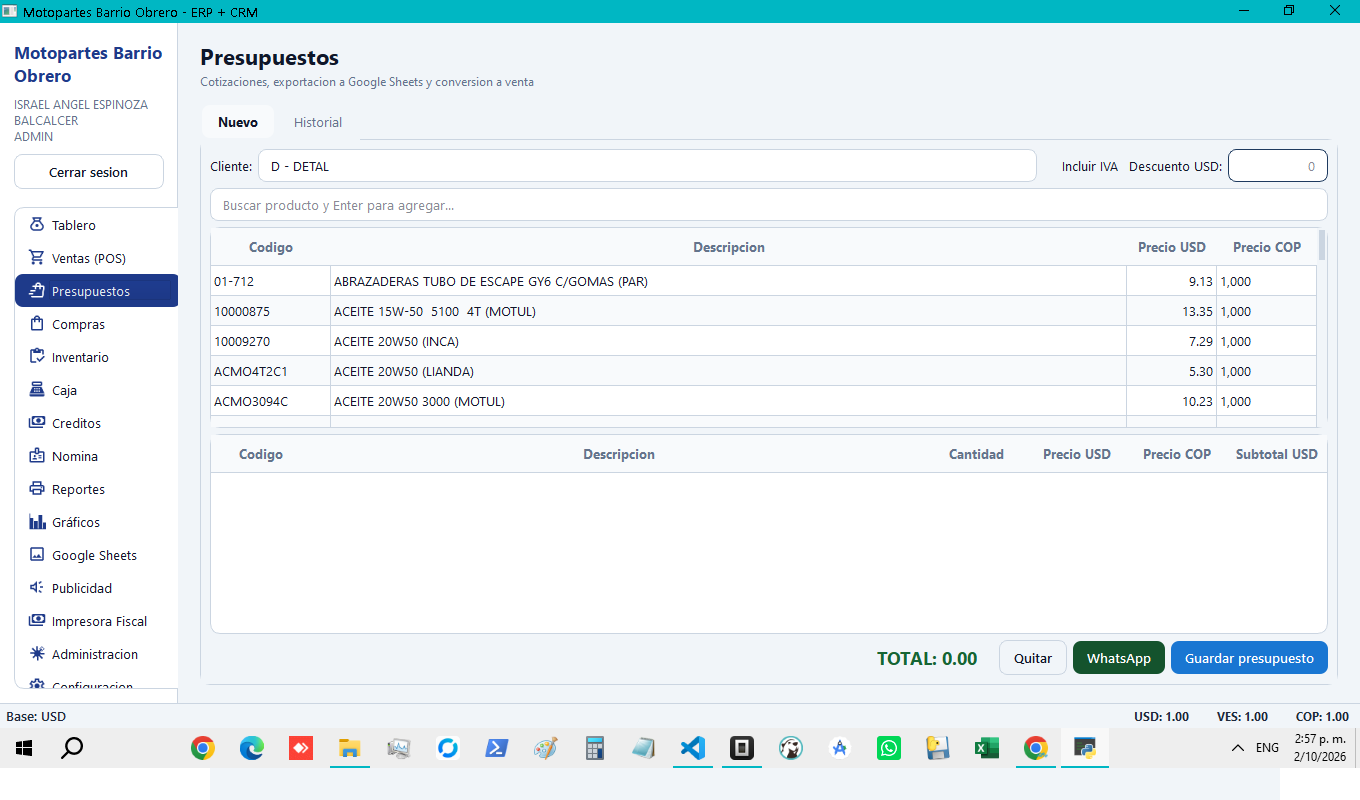Click the Cantidad column header
This screenshot has width=1360, height=800.
(x=976, y=454)
